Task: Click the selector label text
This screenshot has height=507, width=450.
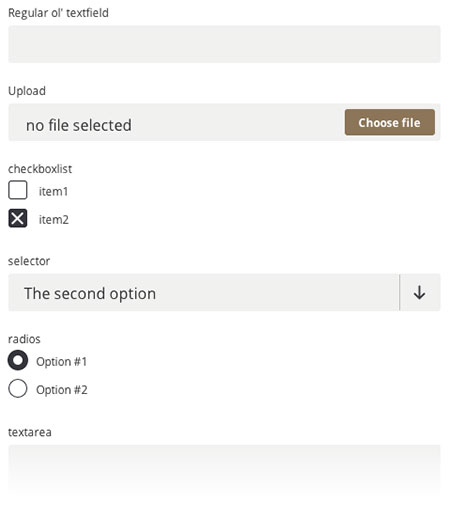Action: [x=29, y=261]
